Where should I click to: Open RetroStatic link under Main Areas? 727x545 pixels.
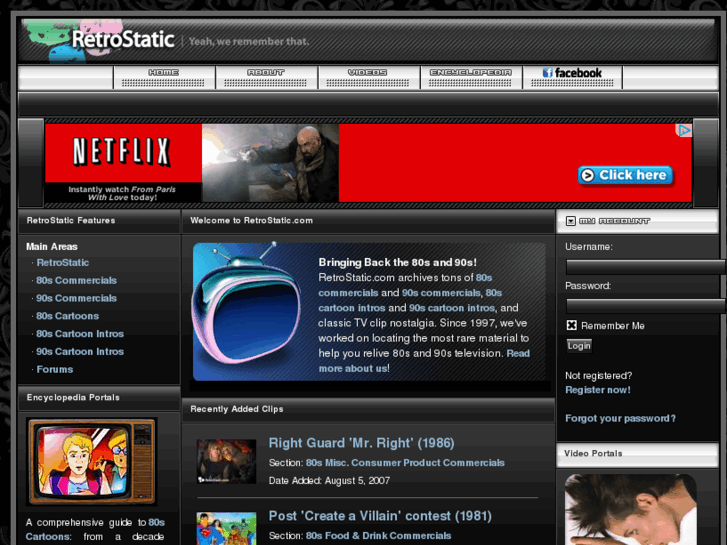point(63,263)
